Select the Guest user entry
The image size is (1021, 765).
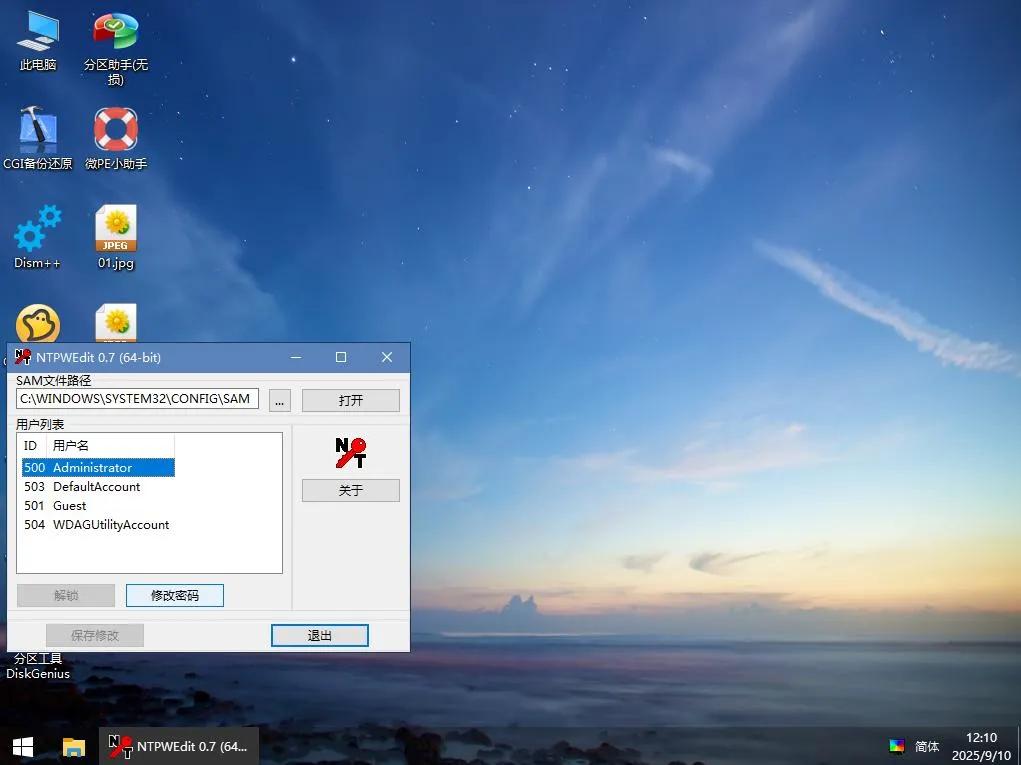pyautogui.click(x=70, y=506)
